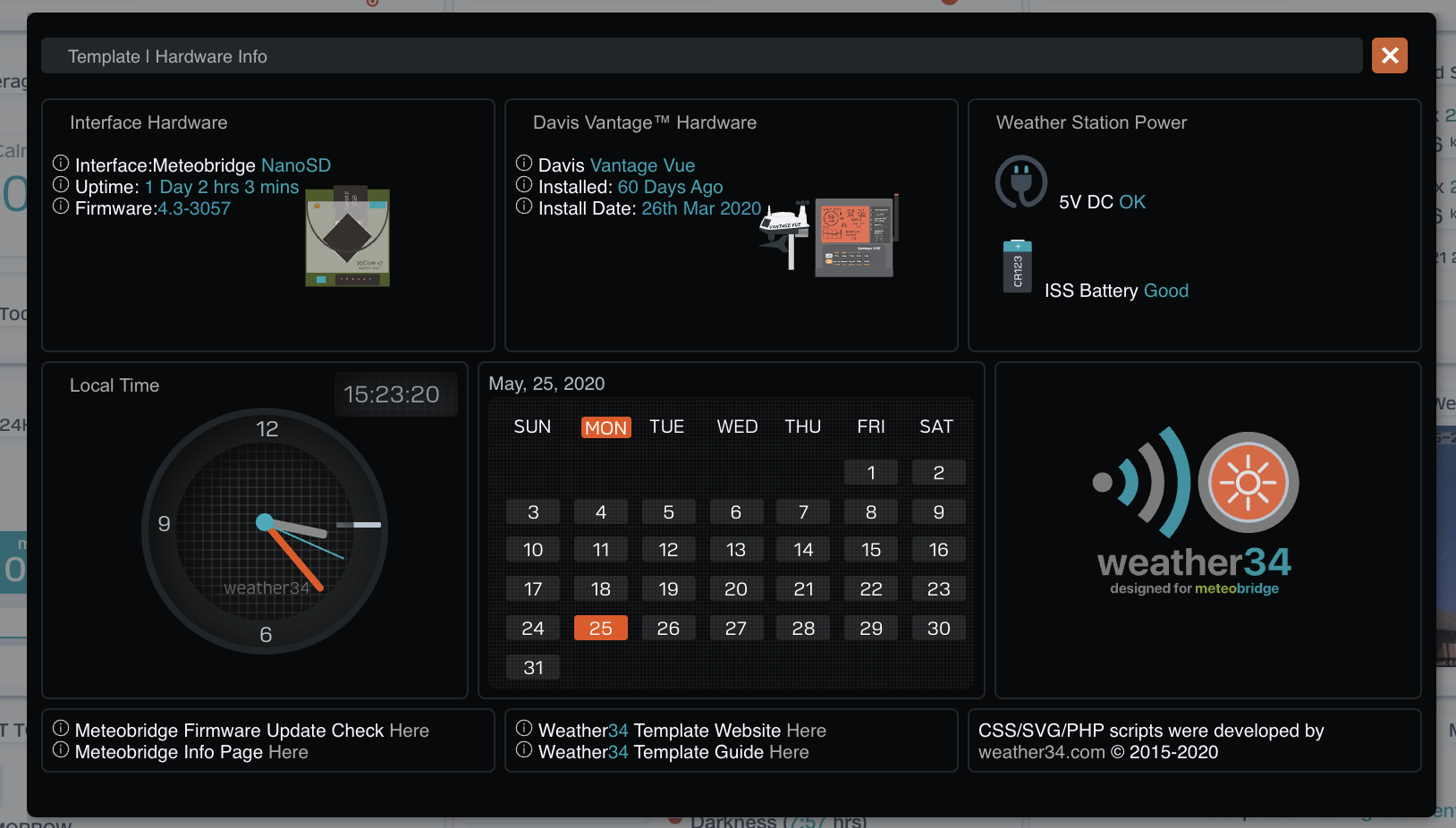
Task: Click the analog clock face
Action: click(265, 531)
